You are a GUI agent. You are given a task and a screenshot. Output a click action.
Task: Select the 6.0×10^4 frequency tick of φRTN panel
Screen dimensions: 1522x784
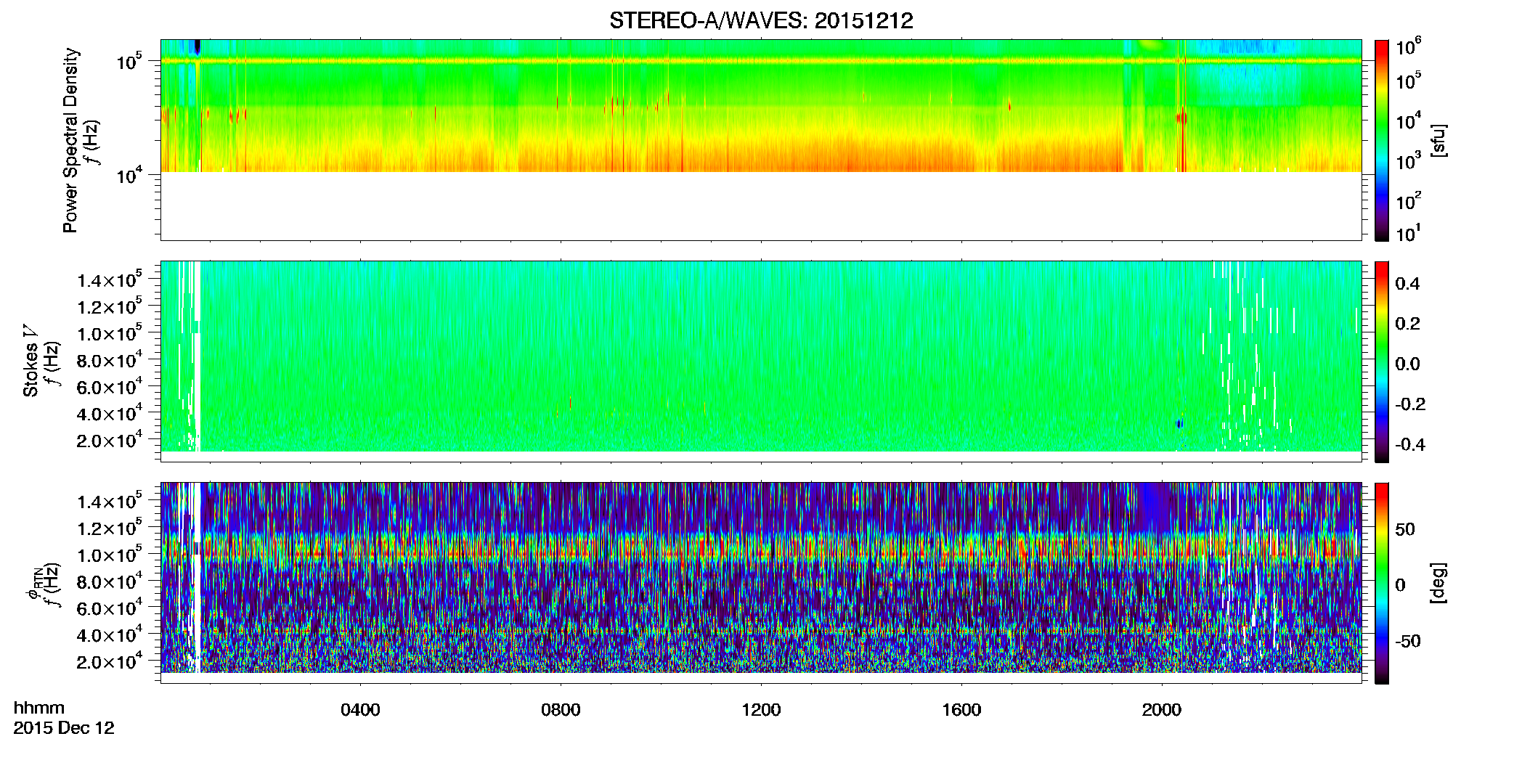pyautogui.click(x=110, y=608)
